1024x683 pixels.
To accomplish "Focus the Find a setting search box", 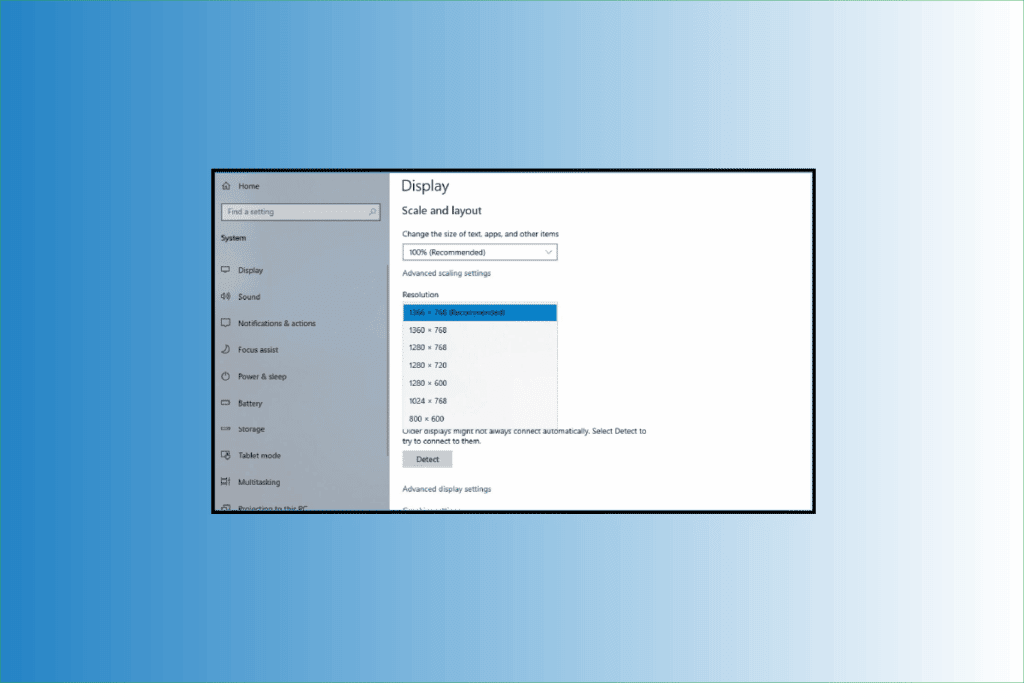I will (300, 212).
